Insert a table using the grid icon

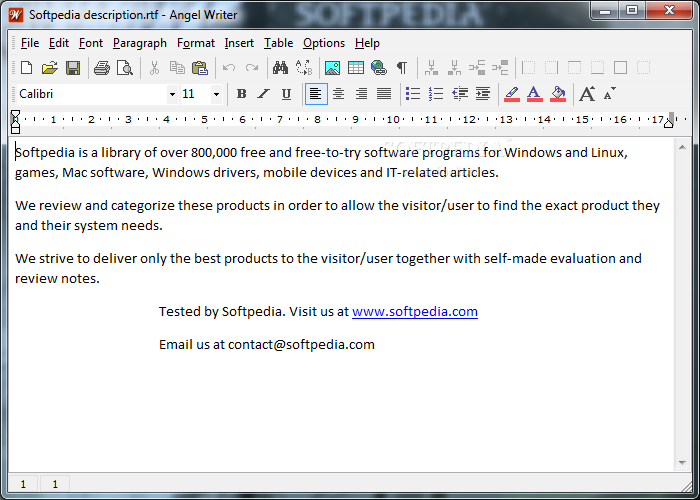pyautogui.click(x=356, y=68)
